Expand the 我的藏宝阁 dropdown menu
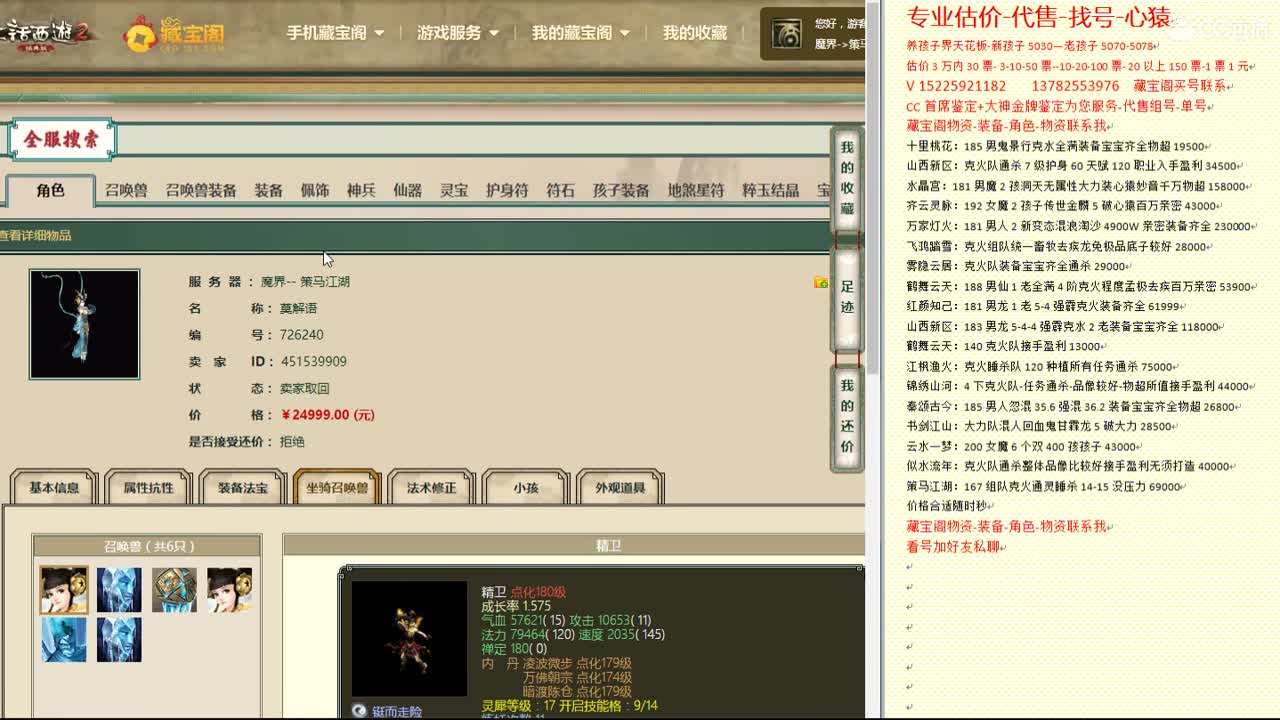This screenshot has width=1280, height=720. click(x=580, y=33)
